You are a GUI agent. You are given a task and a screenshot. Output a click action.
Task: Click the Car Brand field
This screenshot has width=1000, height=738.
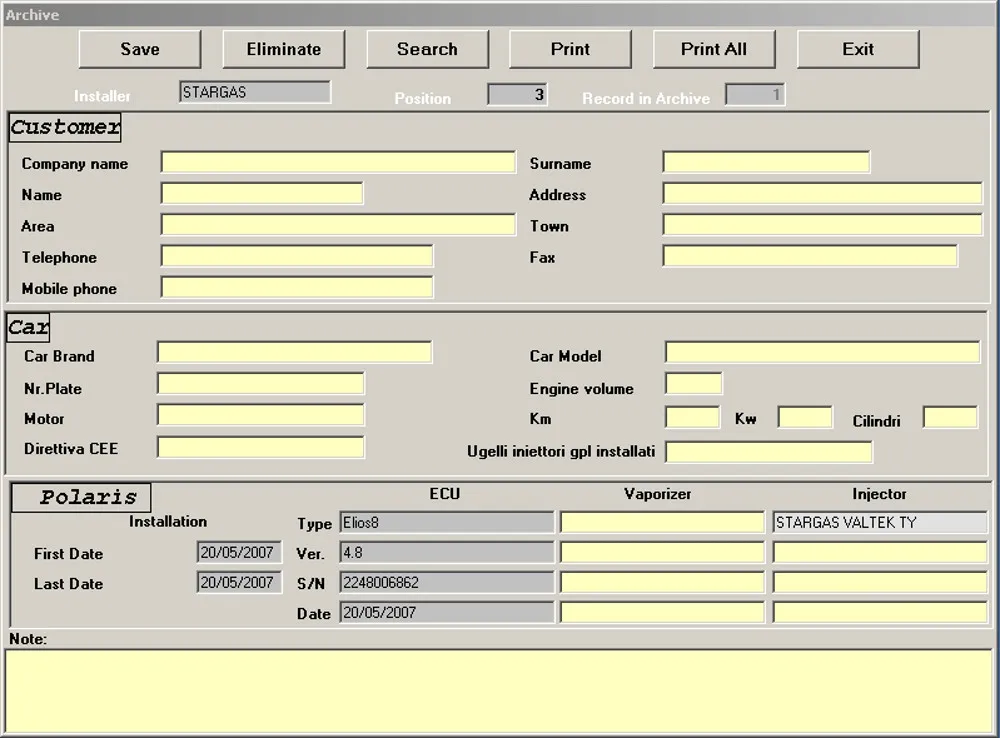294,353
